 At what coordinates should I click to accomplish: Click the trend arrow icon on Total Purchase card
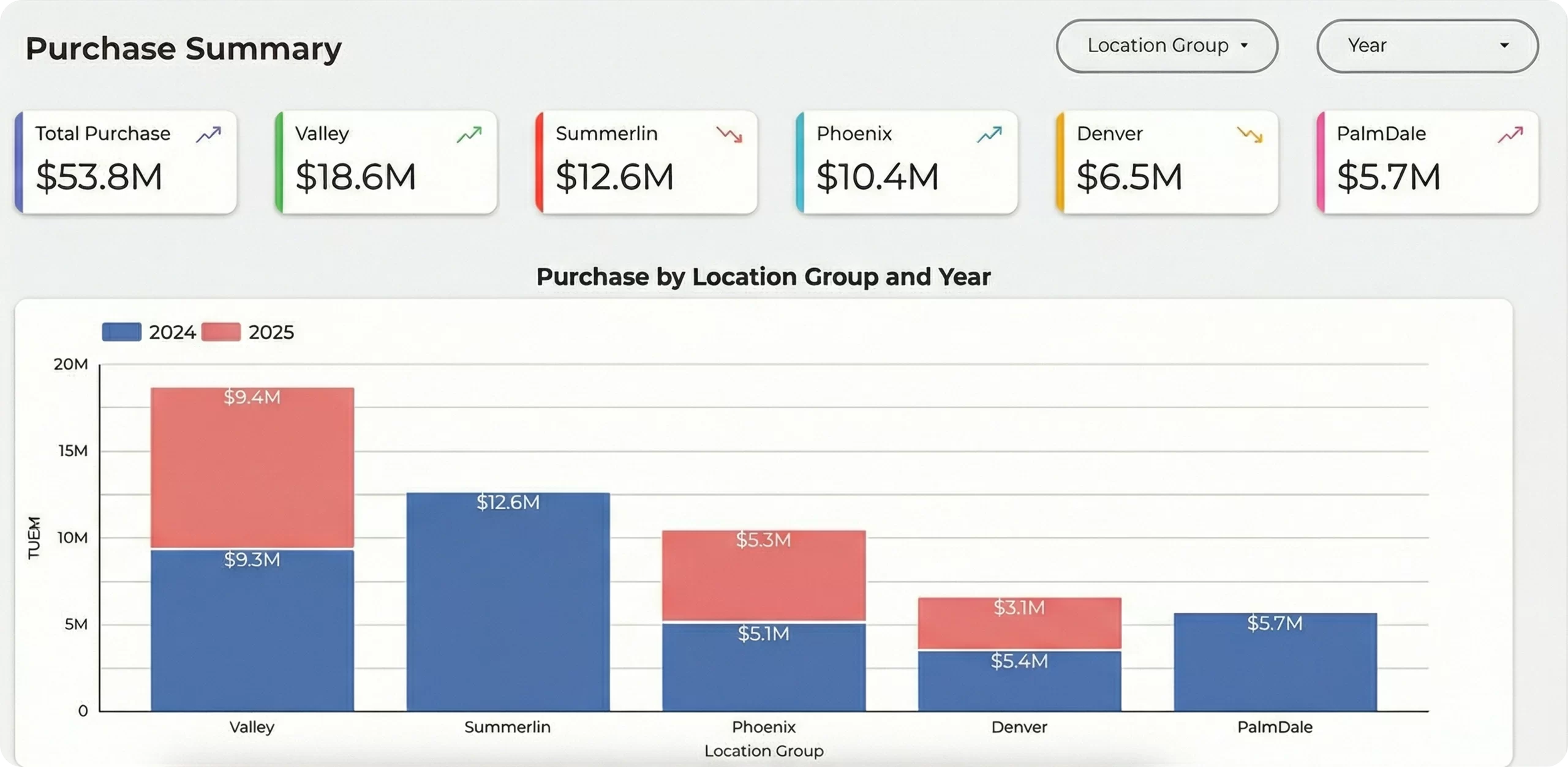click(x=208, y=133)
